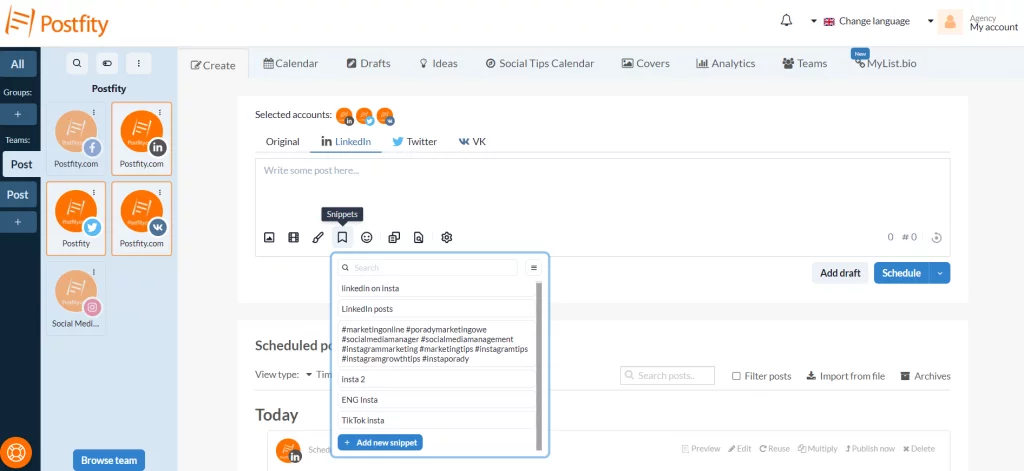The width and height of the screenshot is (1024, 471).
Task: Open the accounts panel three-dot menu
Action: pyautogui.click(x=138, y=63)
